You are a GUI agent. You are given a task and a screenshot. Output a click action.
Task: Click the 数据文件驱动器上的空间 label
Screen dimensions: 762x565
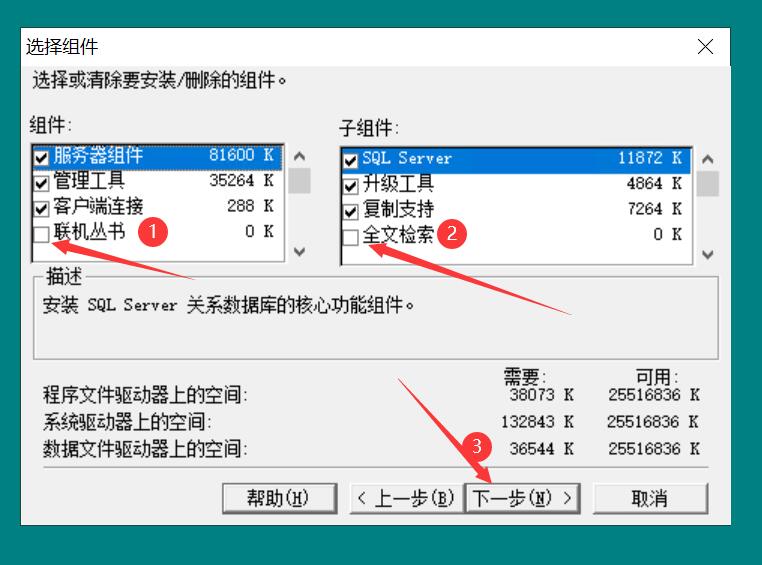[145, 448]
